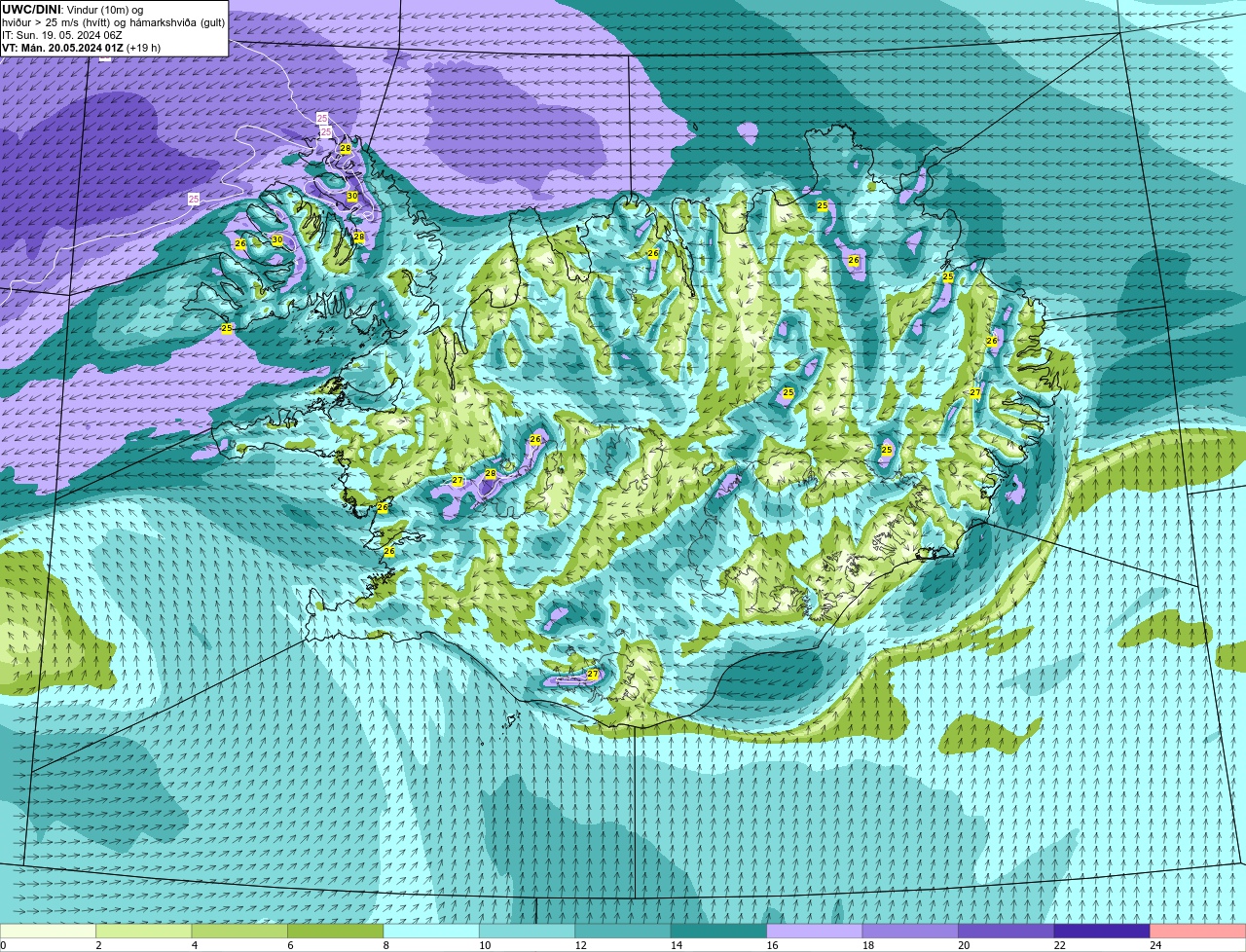Choose the 6–8 m/s olive green legend swatch

[x=336, y=931]
